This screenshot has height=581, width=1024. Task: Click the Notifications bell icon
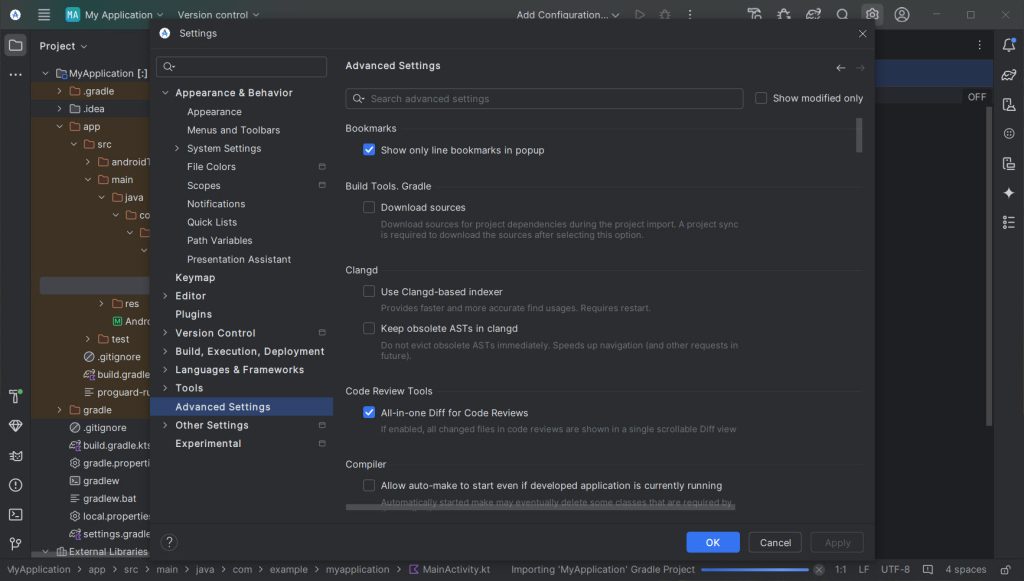[x=1008, y=45]
